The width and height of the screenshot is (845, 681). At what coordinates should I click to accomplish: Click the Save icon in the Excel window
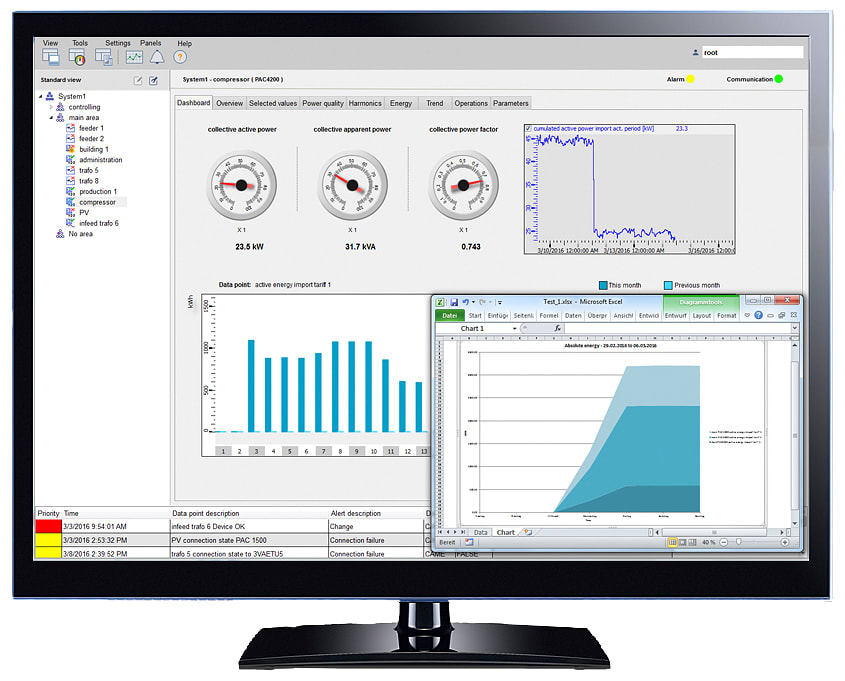(452, 300)
